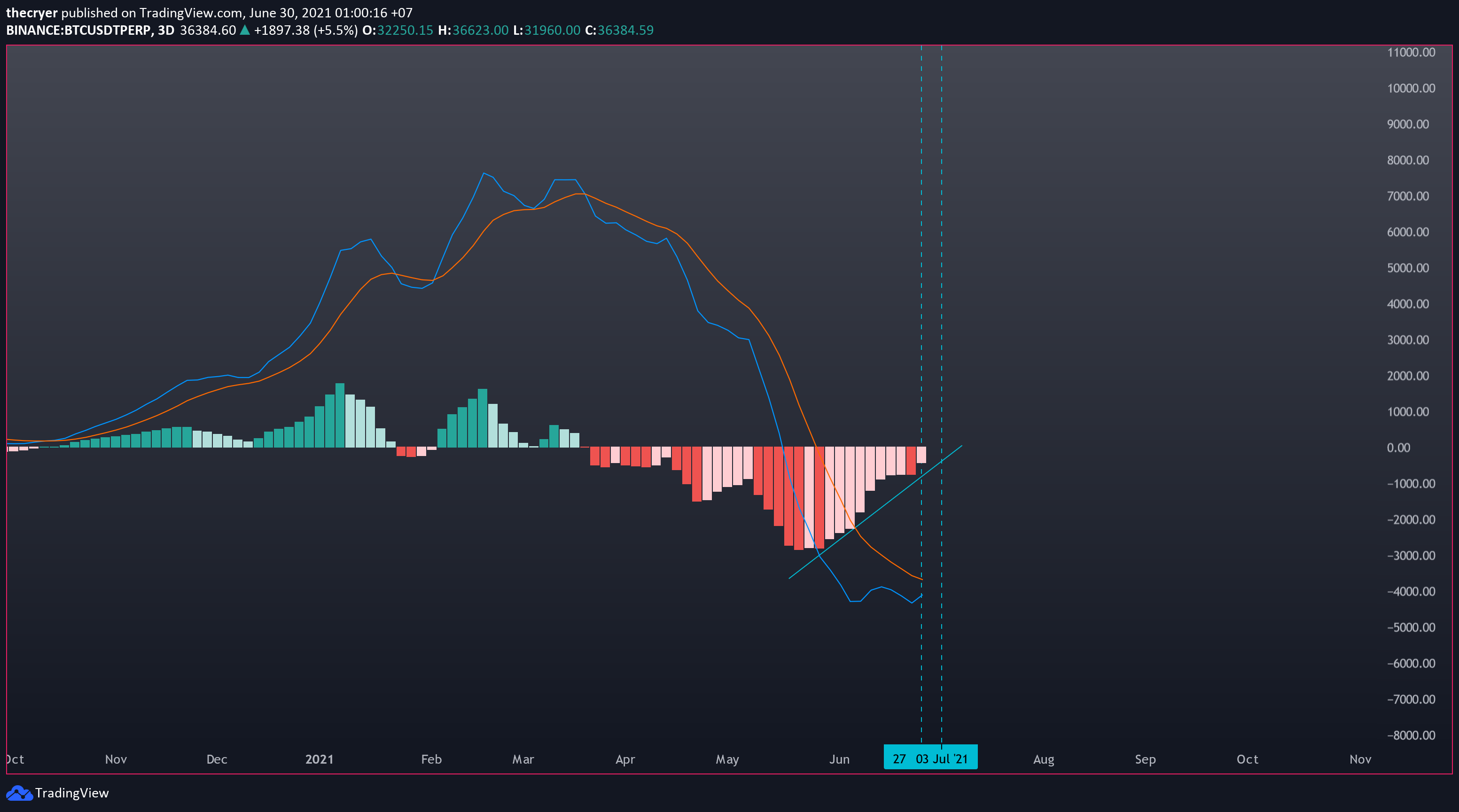Click the 'Aug' time axis label
This screenshot has height=812, width=1459.
(x=1044, y=759)
